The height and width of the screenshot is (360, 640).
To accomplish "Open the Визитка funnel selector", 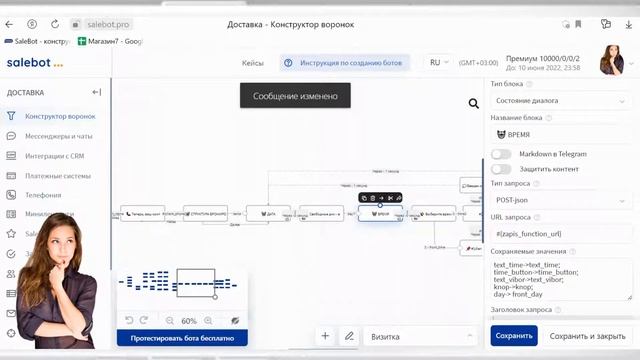I will tap(420, 337).
